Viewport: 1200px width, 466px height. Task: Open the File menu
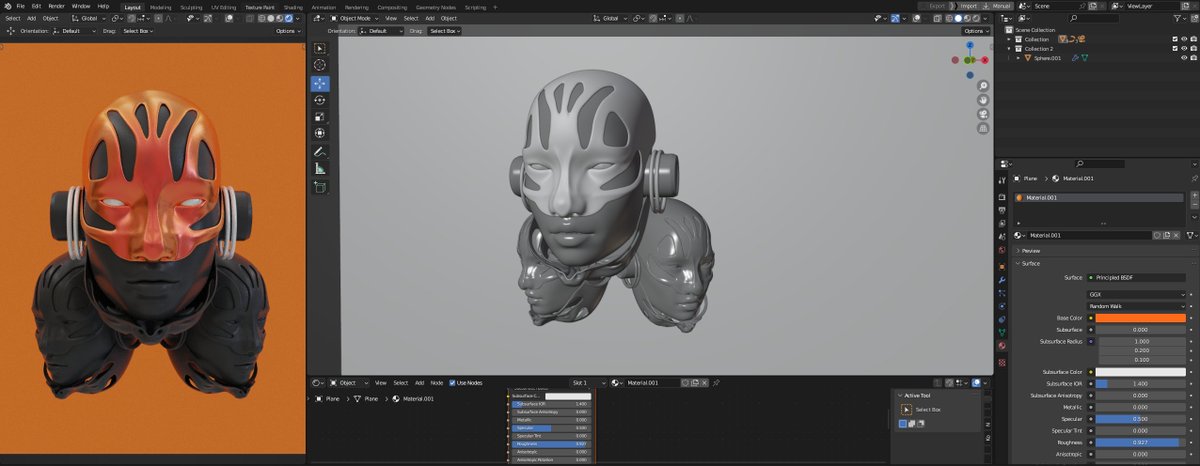click(20, 6)
